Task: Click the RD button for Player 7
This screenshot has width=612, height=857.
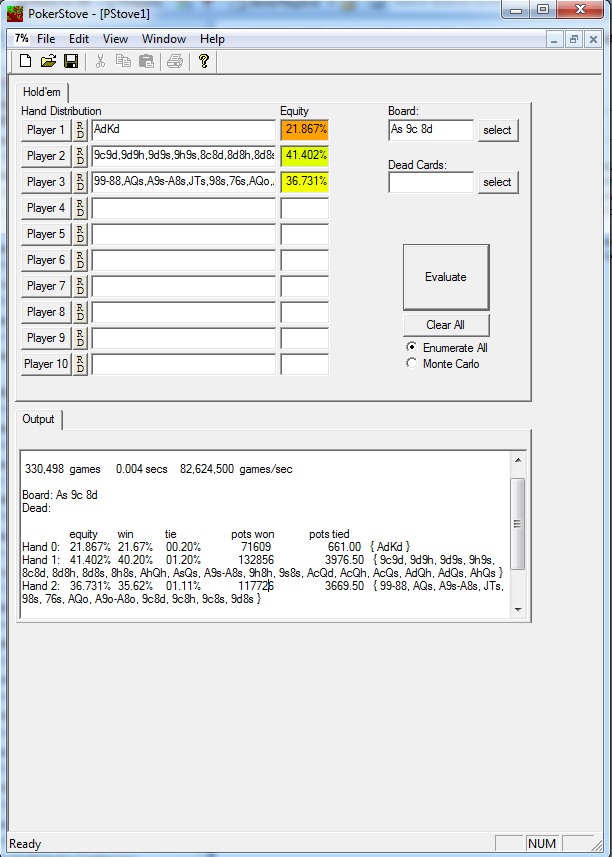Action: pyautogui.click(x=80, y=286)
